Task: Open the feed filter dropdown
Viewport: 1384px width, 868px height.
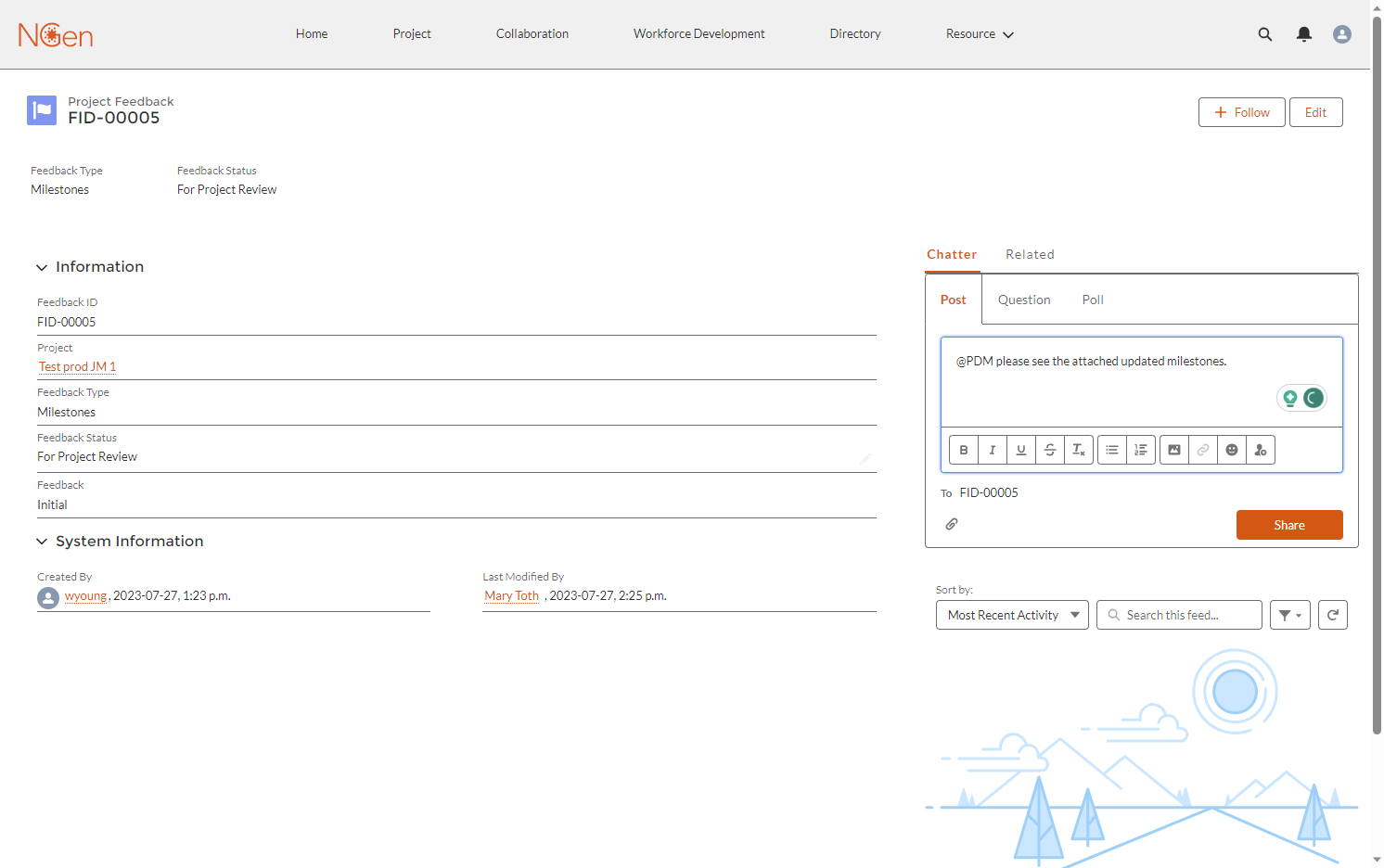Action: tap(1290, 615)
